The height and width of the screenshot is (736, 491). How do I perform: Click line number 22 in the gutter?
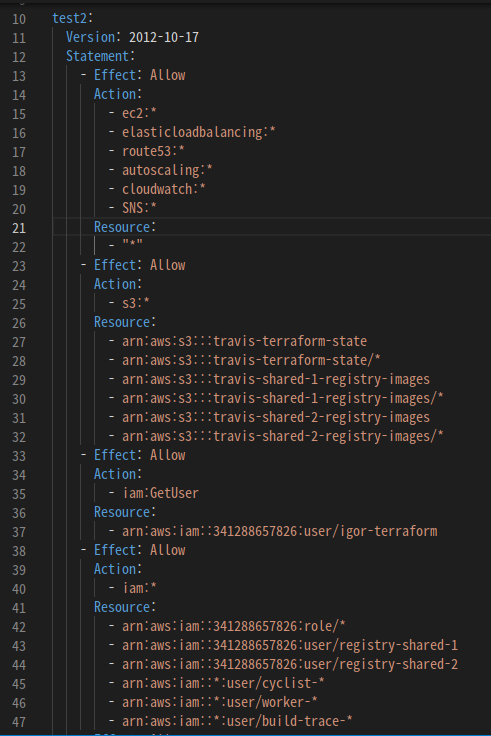19,247
